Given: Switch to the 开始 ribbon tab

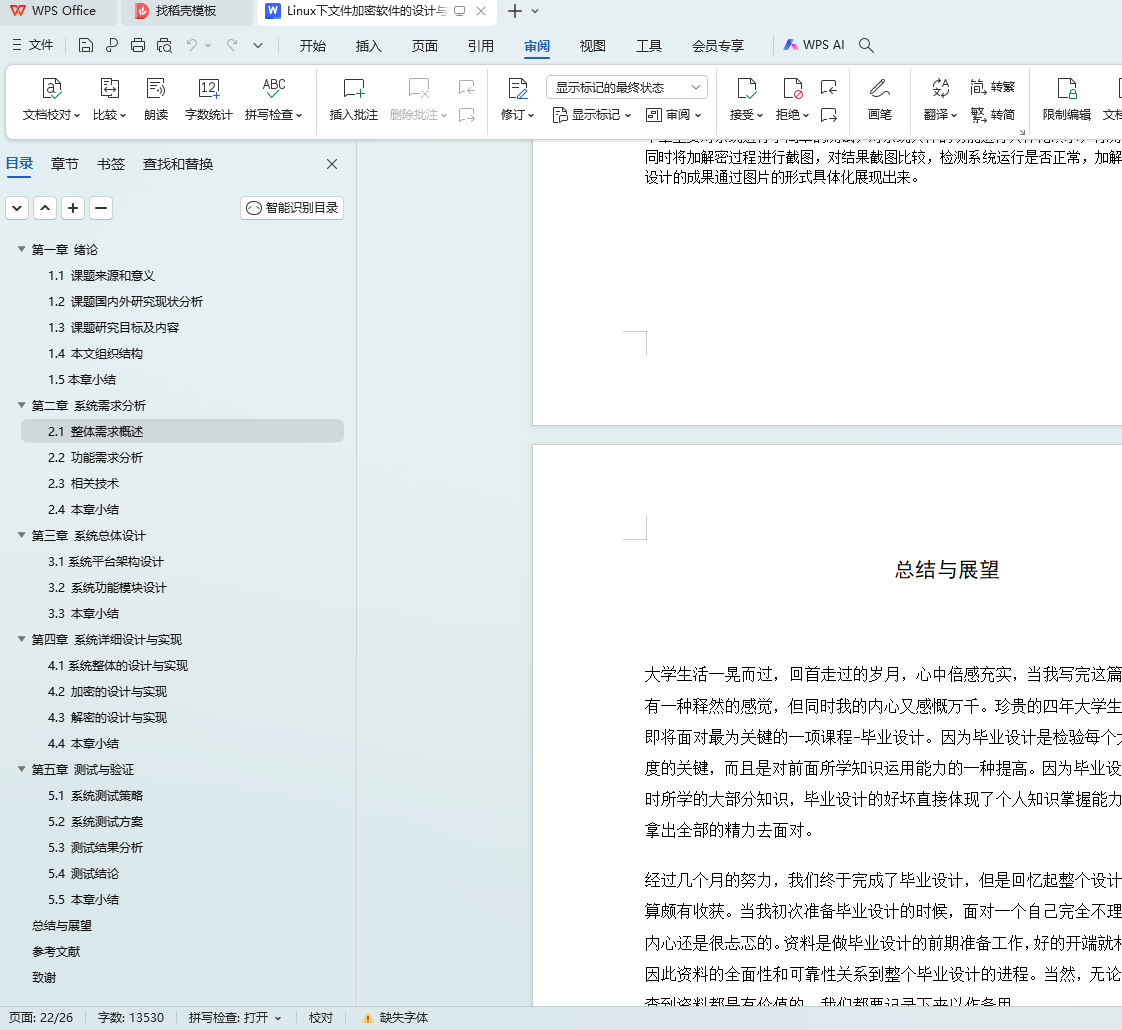Looking at the screenshot, I should [x=313, y=46].
